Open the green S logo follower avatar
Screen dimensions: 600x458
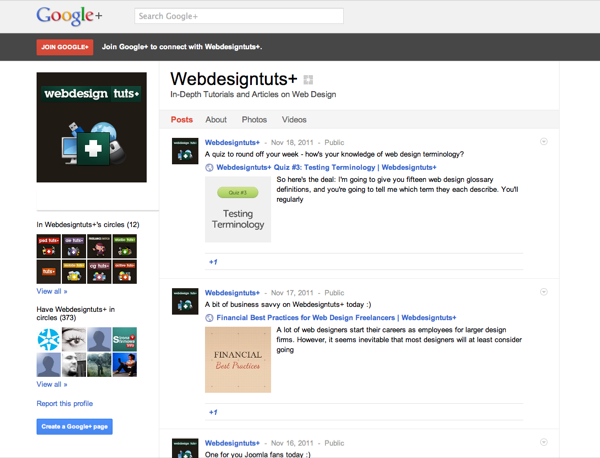[125, 339]
